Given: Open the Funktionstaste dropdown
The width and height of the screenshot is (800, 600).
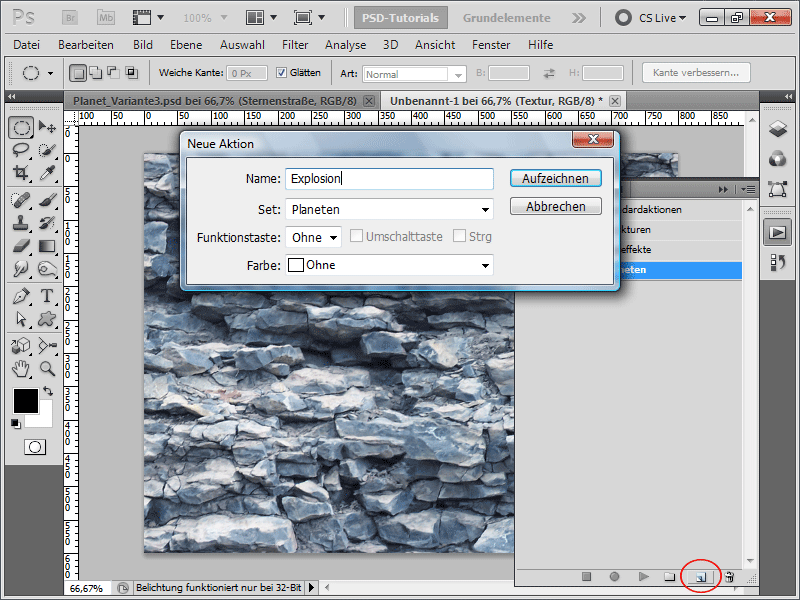Looking at the screenshot, I should [x=313, y=237].
